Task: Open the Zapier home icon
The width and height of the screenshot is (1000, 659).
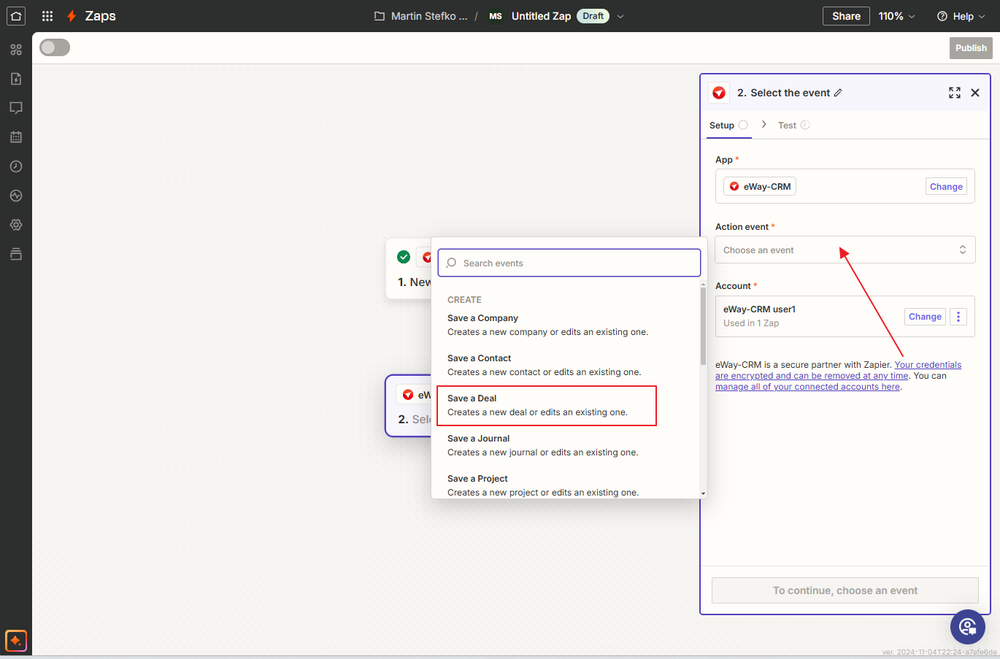Action: (15, 16)
